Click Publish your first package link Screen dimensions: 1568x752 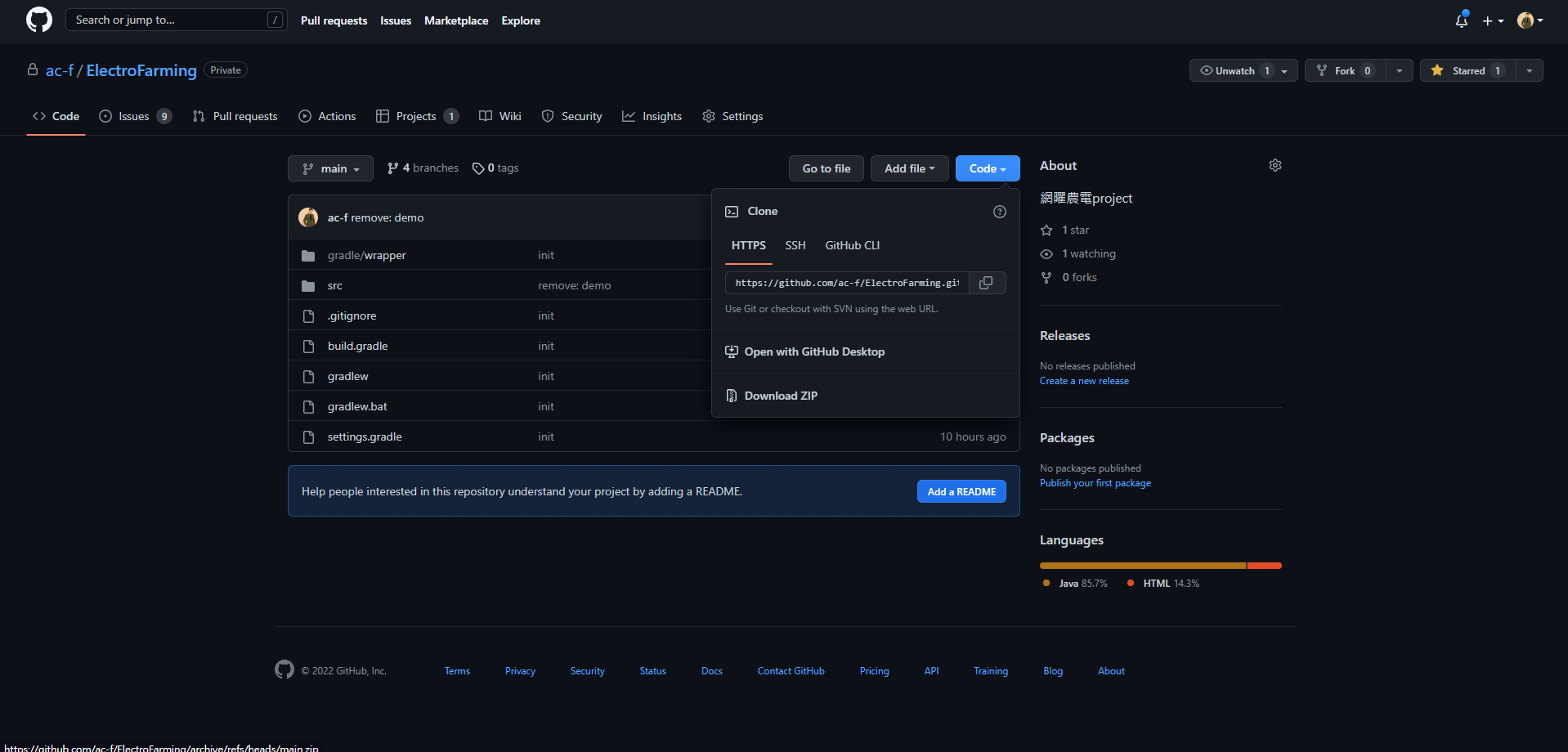[x=1095, y=483]
